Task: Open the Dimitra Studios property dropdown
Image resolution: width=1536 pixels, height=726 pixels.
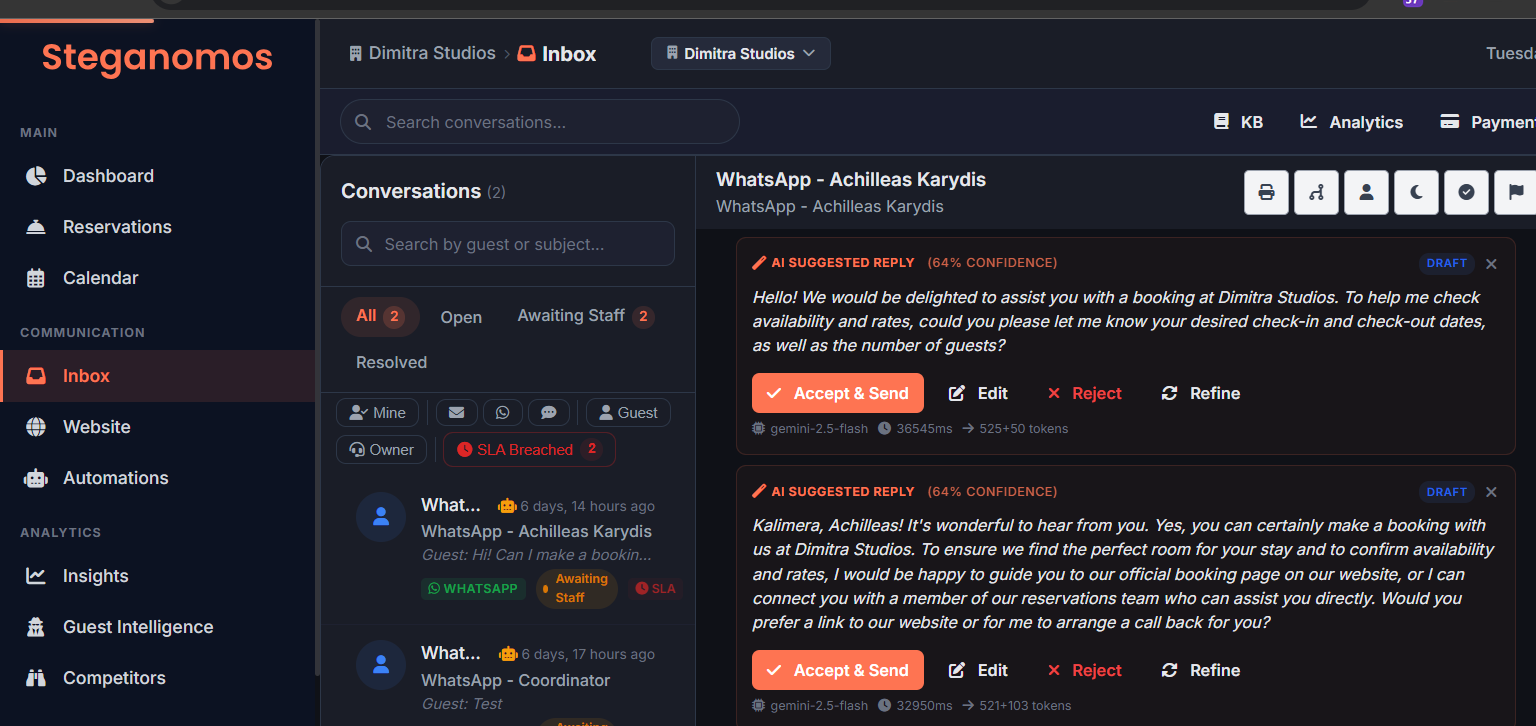Action: [741, 54]
